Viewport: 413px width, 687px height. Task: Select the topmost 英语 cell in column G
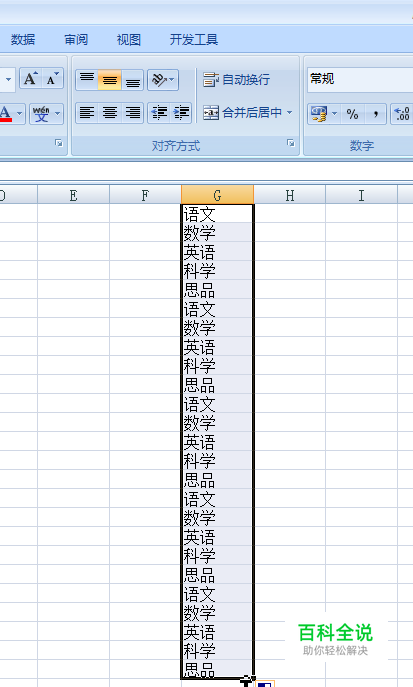[x=217, y=251]
